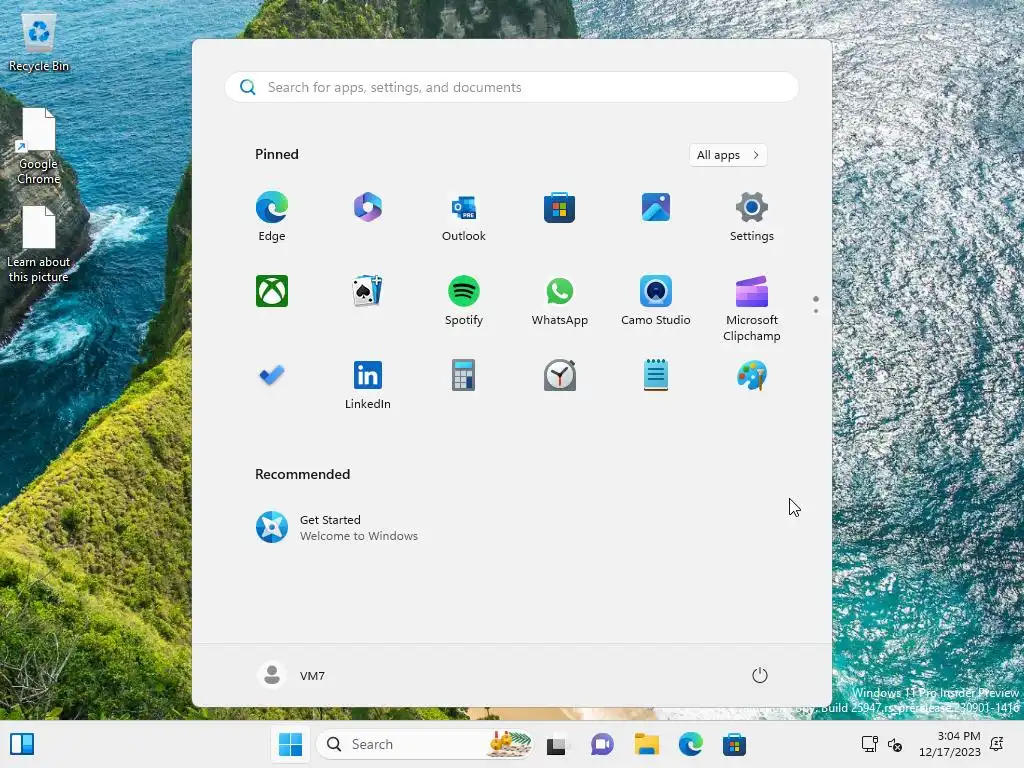1024x768 pixels.
Task: Select the Recycle Bin desktop icon
Action: 39,42
